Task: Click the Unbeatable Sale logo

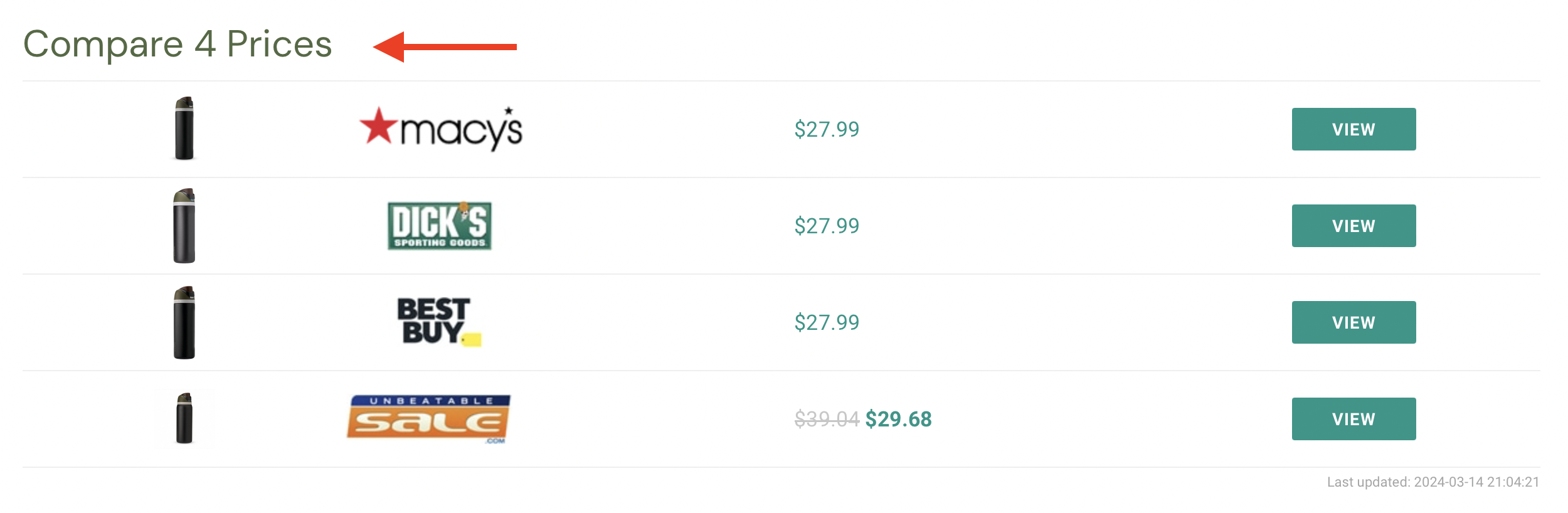Action: (x=428, y=419)
